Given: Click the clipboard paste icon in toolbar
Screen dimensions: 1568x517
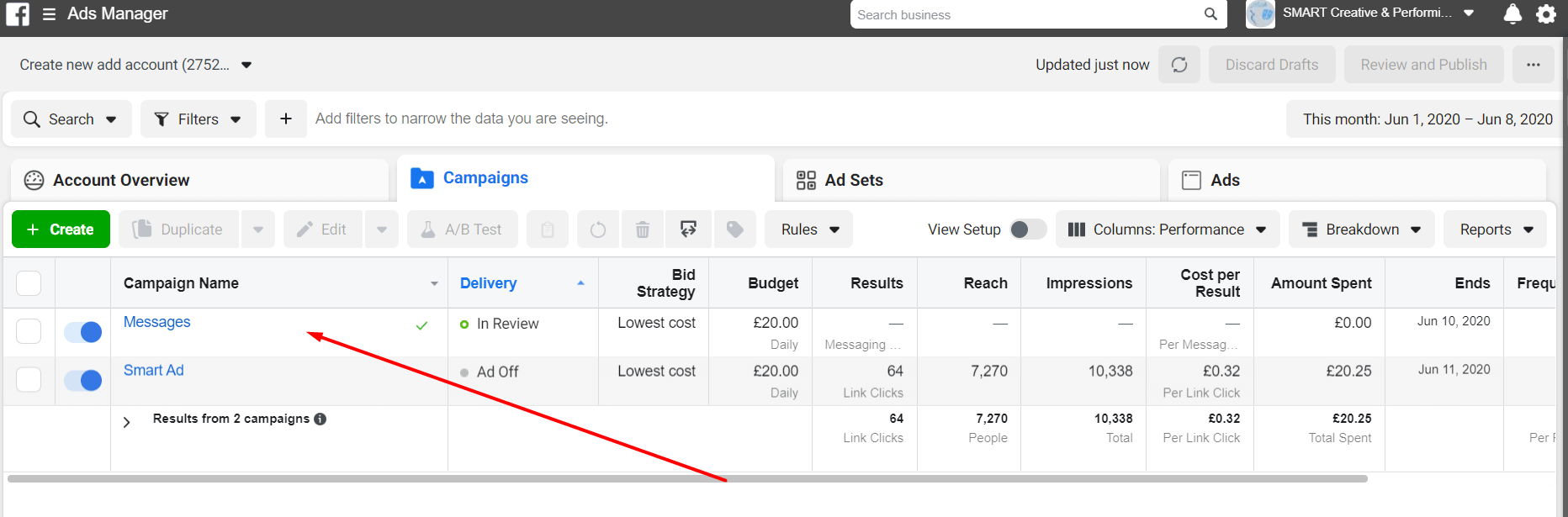Looking at the screenshot, I should point(548,229).
